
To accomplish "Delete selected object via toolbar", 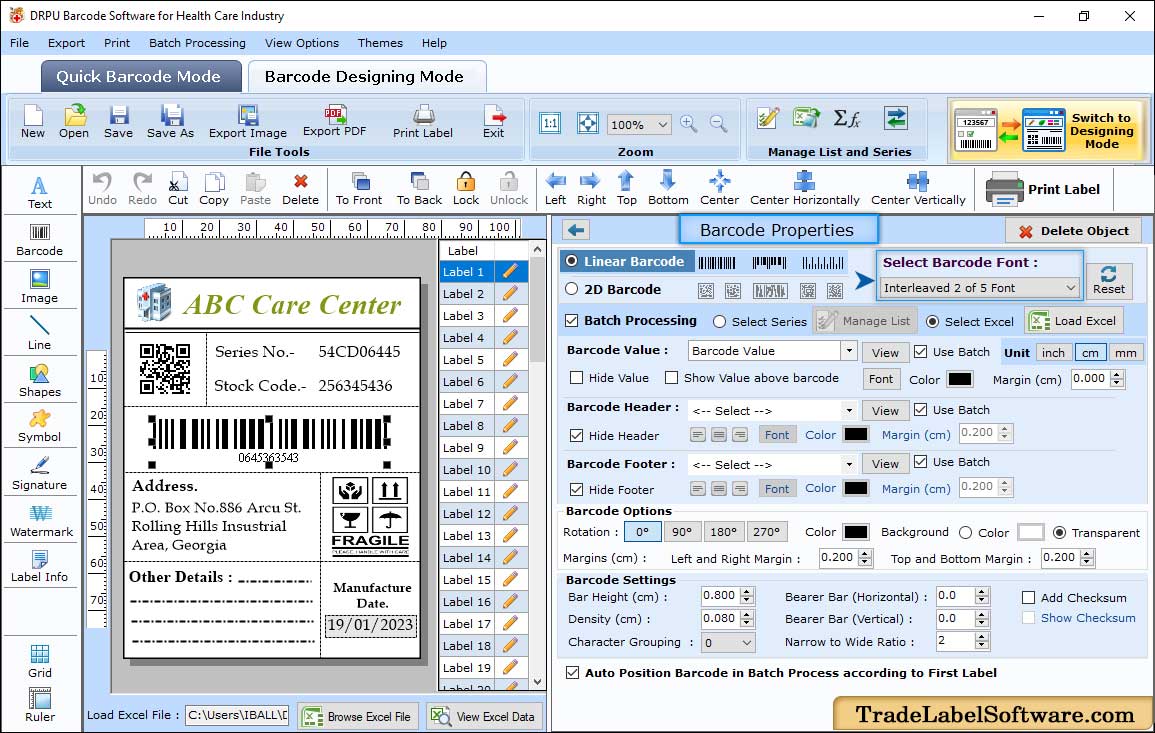I will click(x=301, y=189).
